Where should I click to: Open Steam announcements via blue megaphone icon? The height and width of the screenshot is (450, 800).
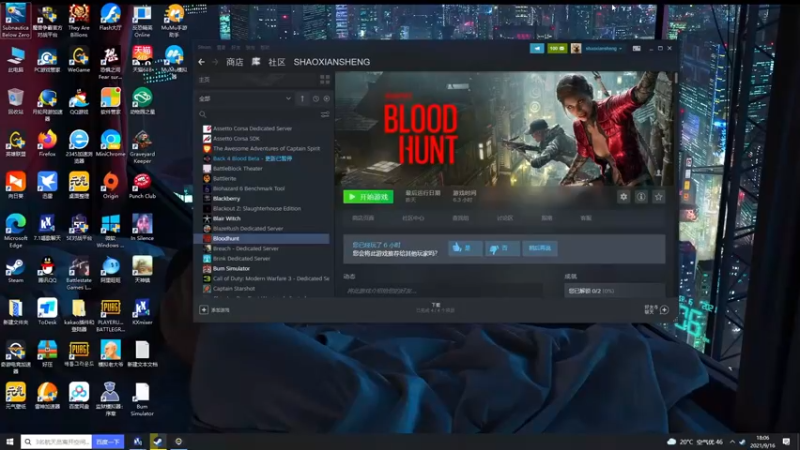(537, 48)
